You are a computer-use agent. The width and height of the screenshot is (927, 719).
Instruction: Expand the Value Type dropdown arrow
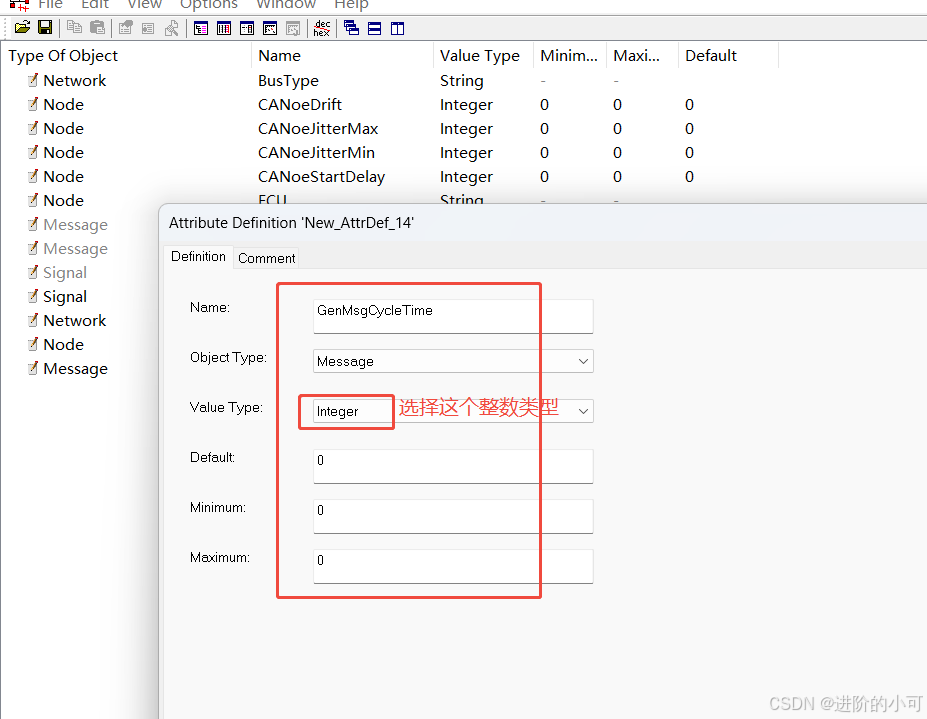(583, 412)
